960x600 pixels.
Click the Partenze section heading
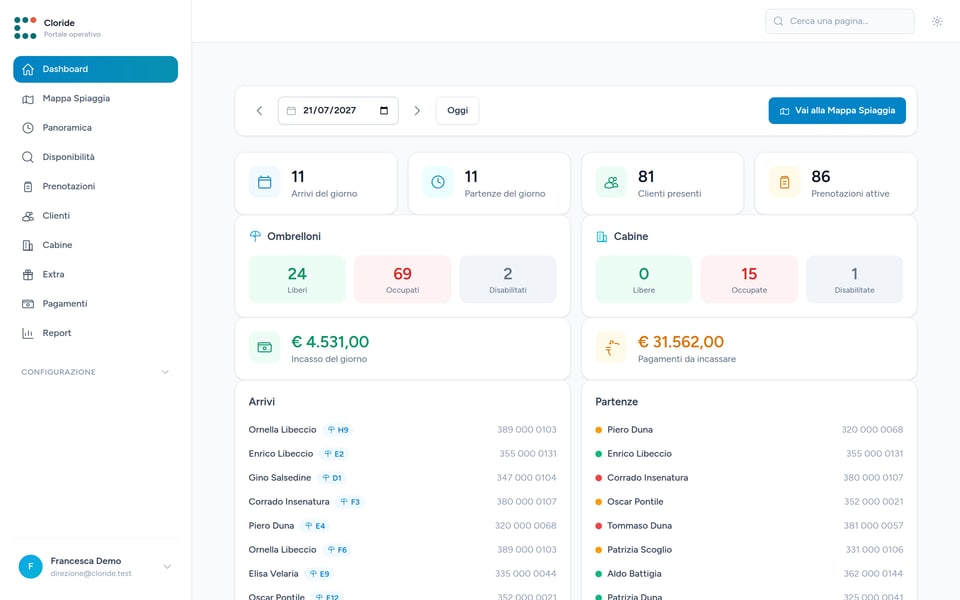tap(617, 402)
